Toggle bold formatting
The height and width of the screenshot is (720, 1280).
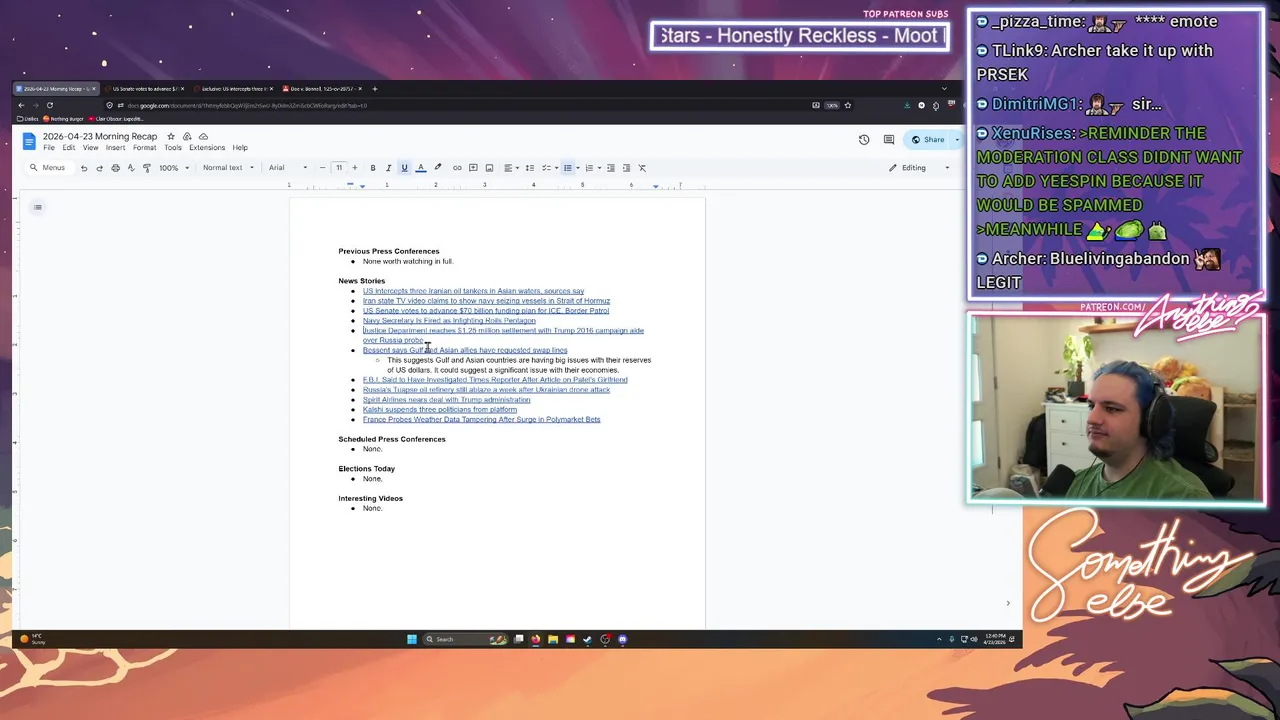point(373,168)
